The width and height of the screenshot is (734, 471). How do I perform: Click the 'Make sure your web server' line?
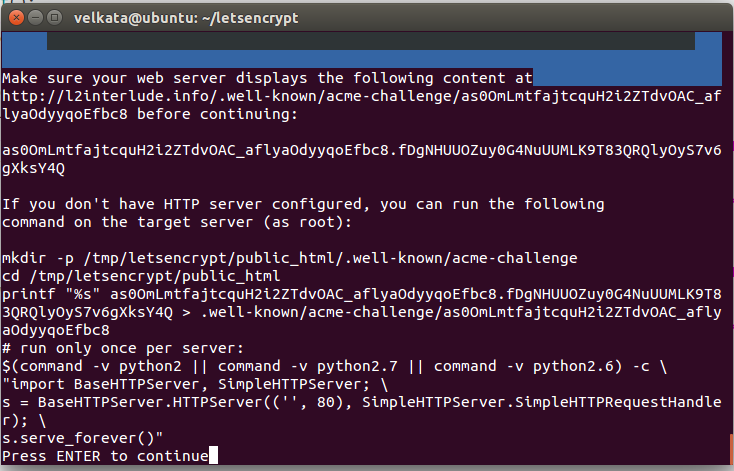(267, 78)
